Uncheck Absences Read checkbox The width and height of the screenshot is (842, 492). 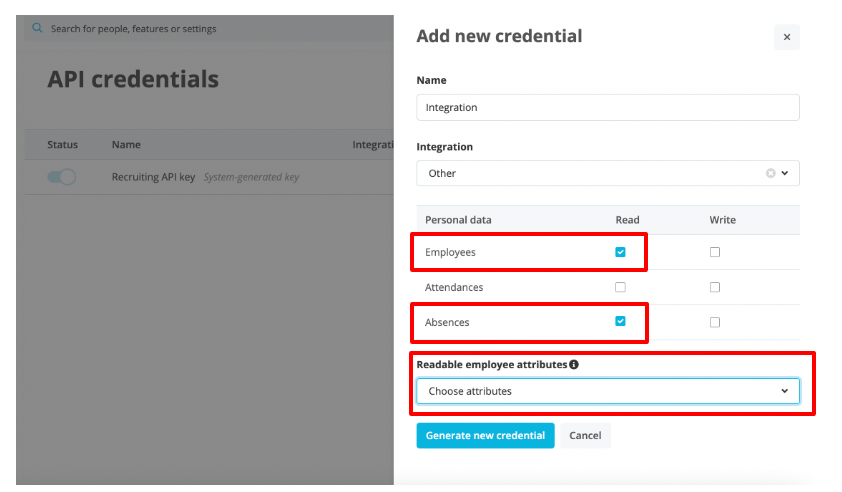pyautogui.click(x=620, y=322)
